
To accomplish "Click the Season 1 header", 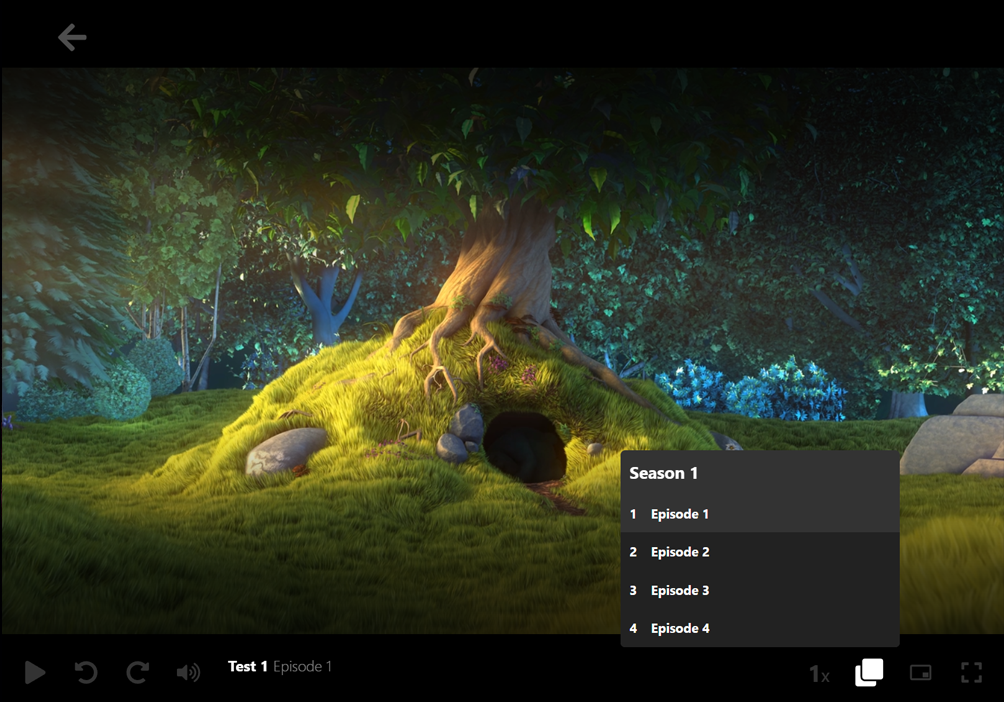I will pyautogui.click(x=664, y=473).
